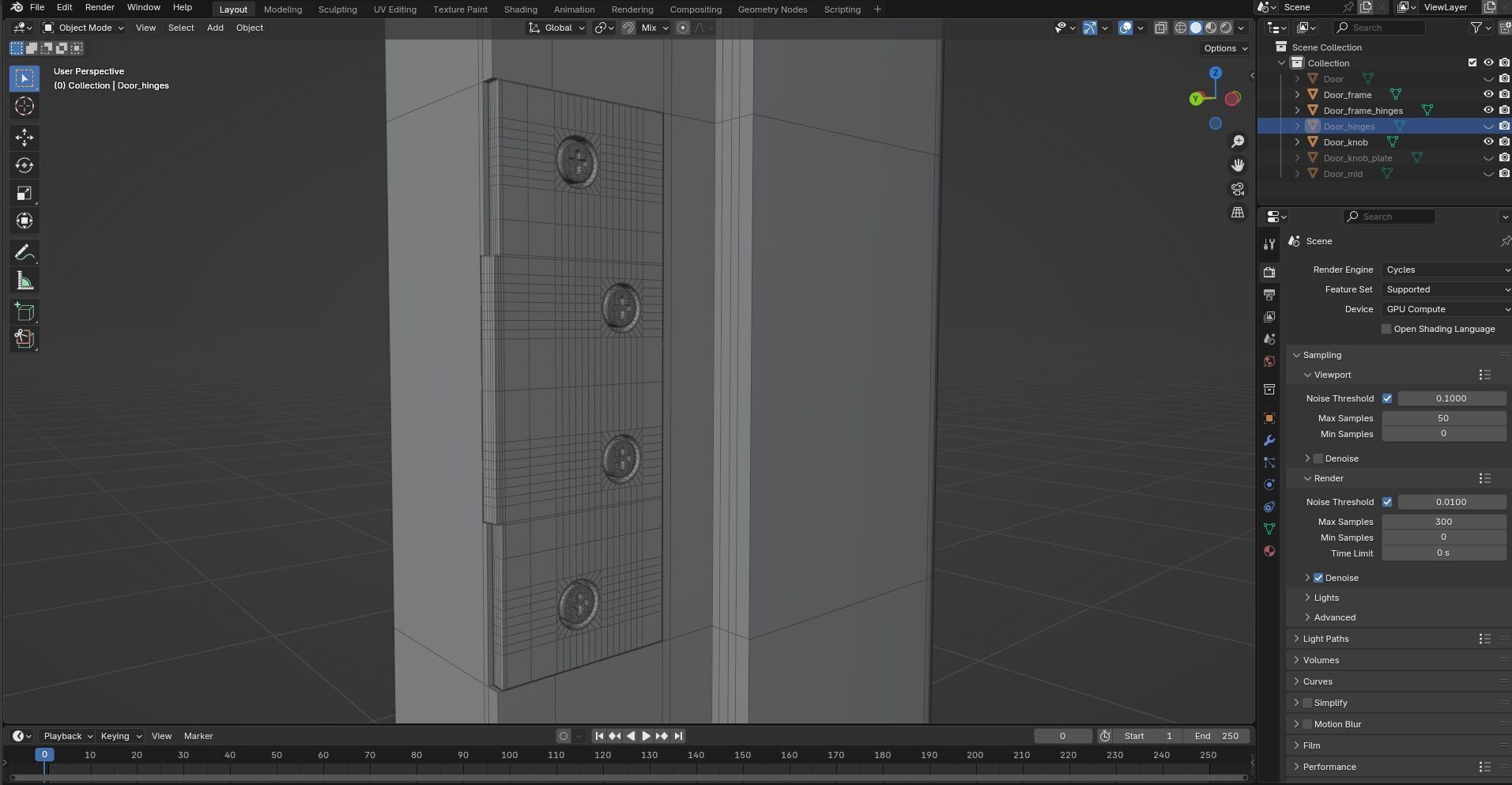The image size is (1512, 785).
Task: Open the File menu
Action: [37, 7]
